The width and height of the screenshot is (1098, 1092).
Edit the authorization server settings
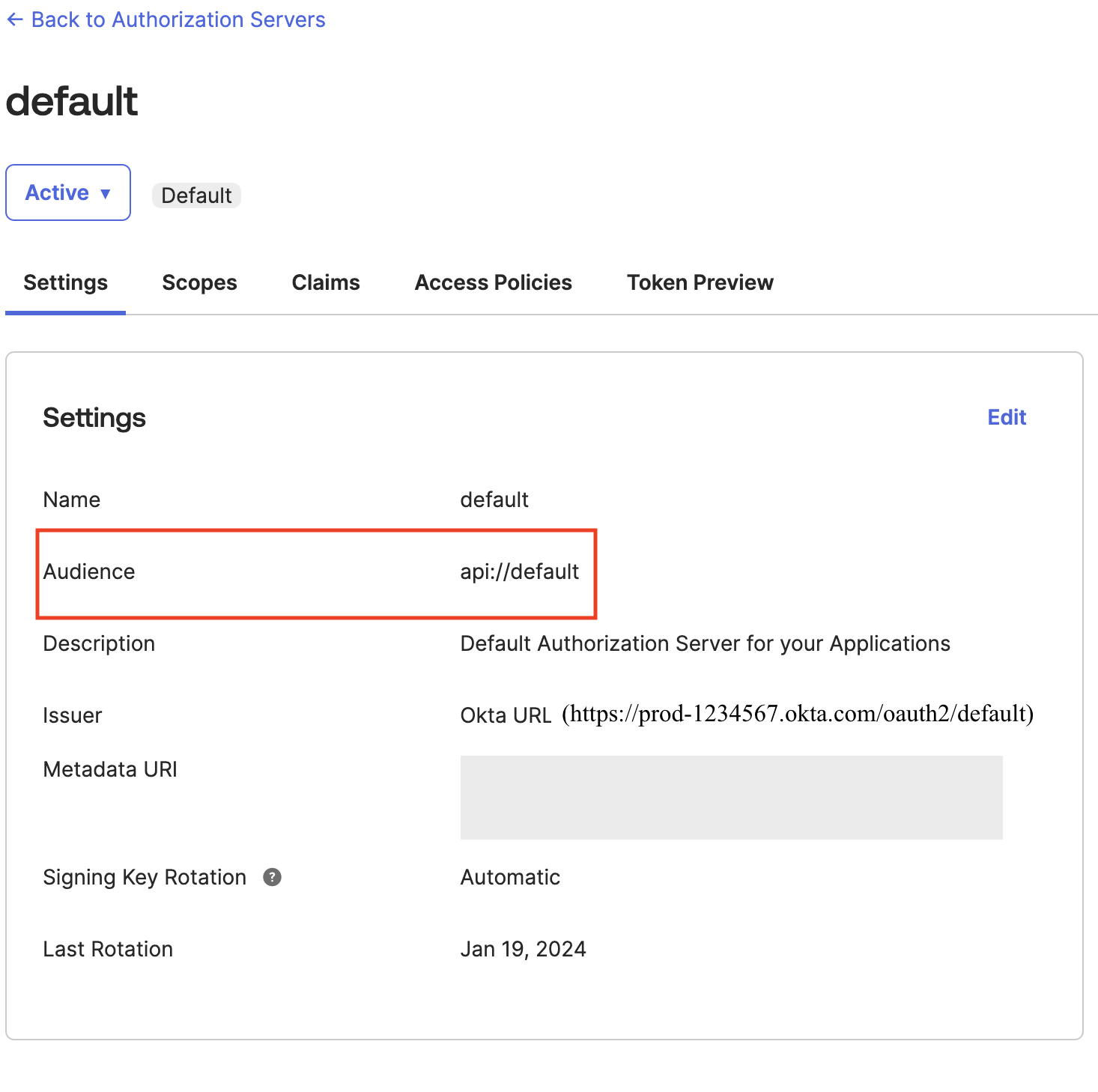[x=1007, y=417]
